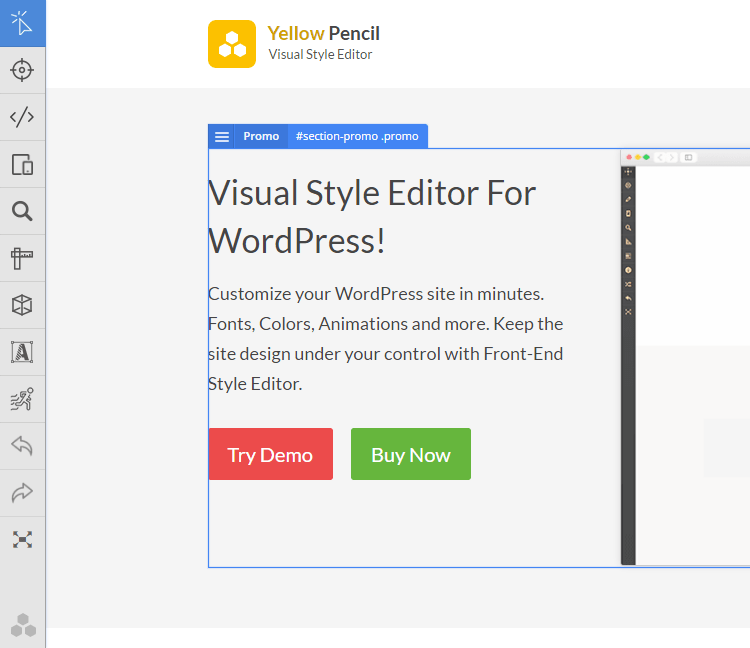Select the element inspector cursor tool
750x648 pixels.
pyautogui.click(x=22, y=23)
